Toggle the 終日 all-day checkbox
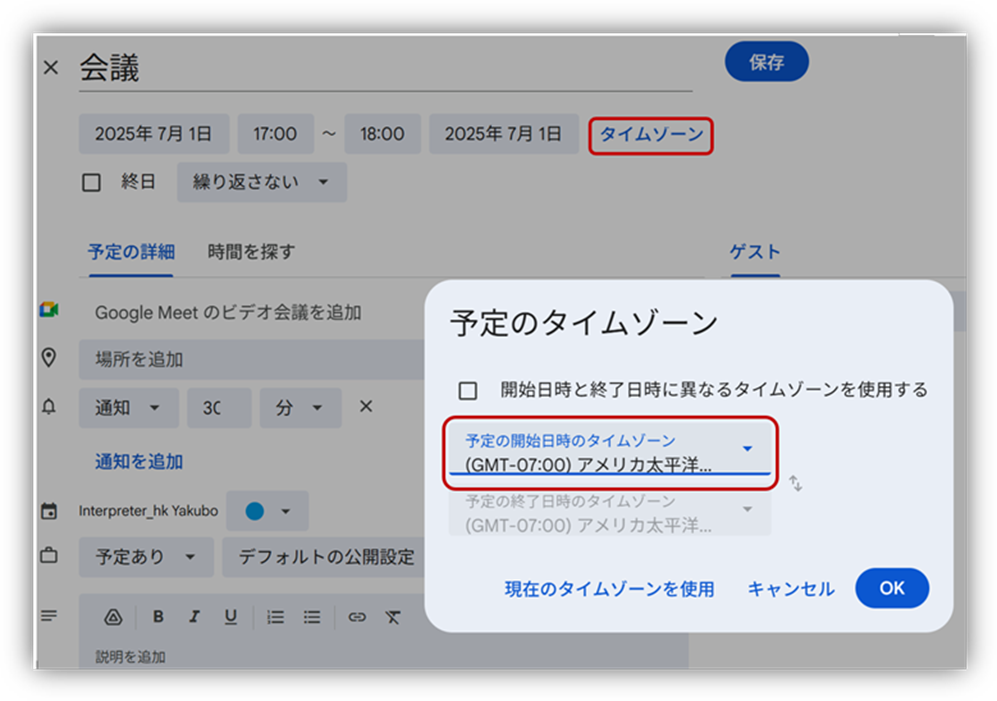This screenshot has height=701, width=997. click(x=92, y=182)
